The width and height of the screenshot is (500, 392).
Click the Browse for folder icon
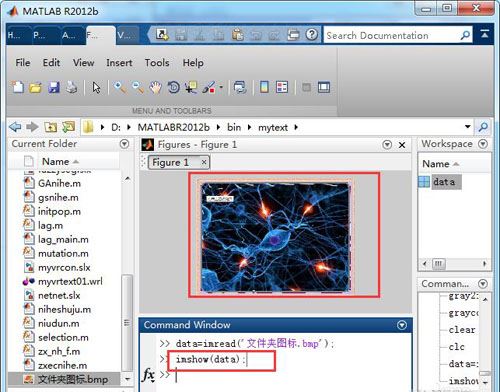pyautogui.click(x=69, y=127)
